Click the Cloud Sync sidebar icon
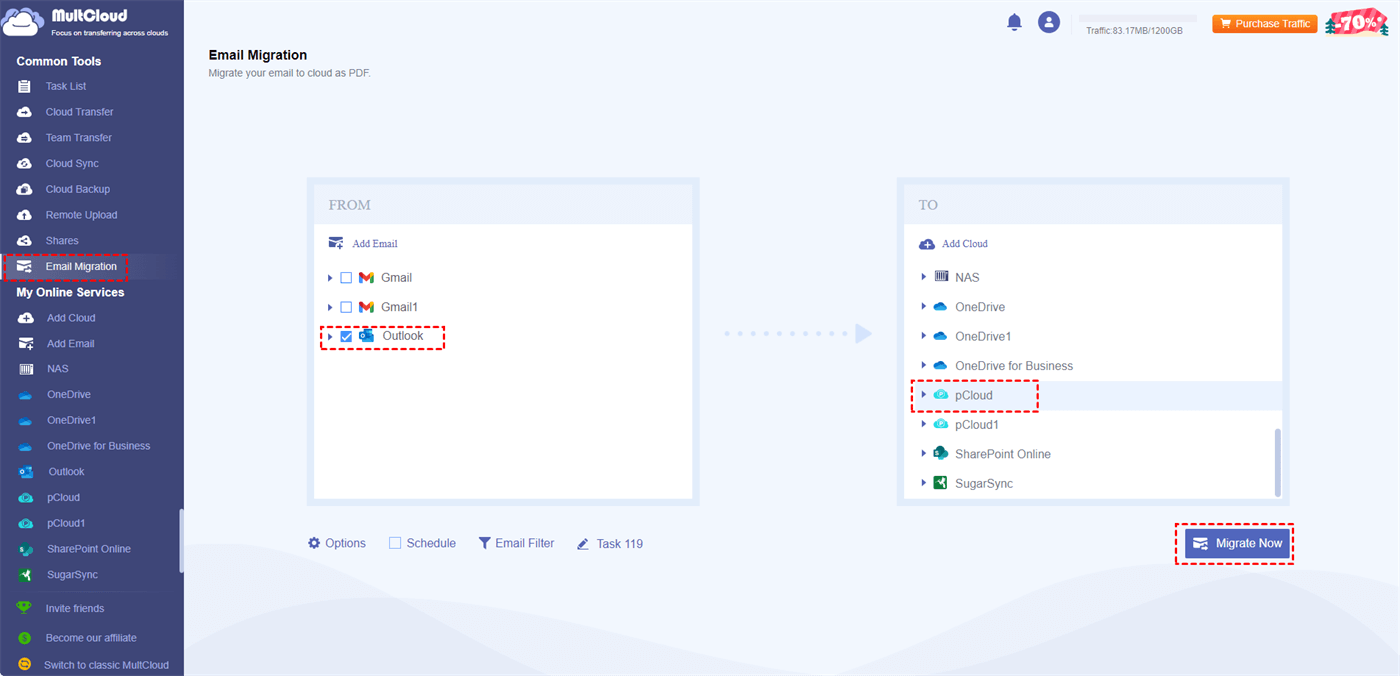 click(x=25, y=163)
